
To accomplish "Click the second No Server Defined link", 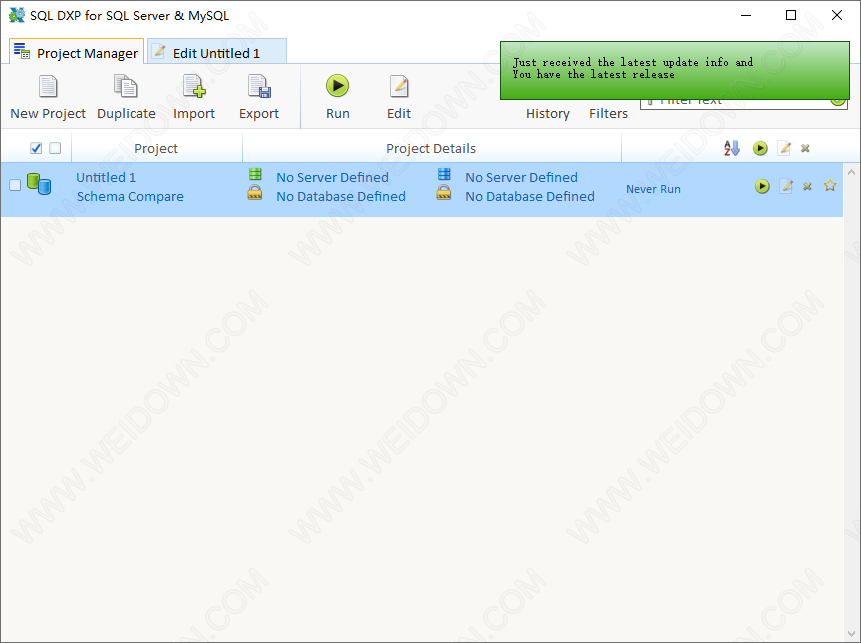I will (521, 177).
